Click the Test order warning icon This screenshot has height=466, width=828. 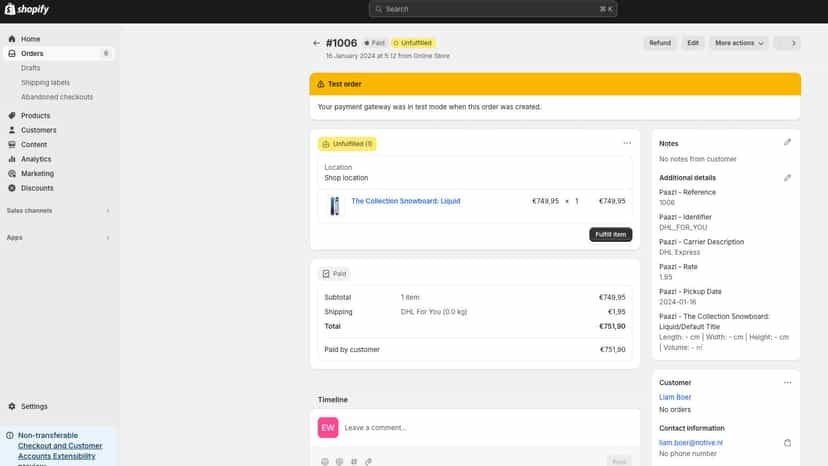tap(321, 84)
